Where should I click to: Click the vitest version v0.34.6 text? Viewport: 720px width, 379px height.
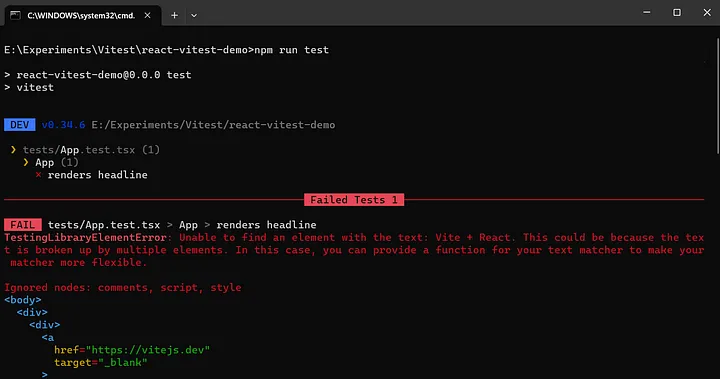(x=63, y=125)
